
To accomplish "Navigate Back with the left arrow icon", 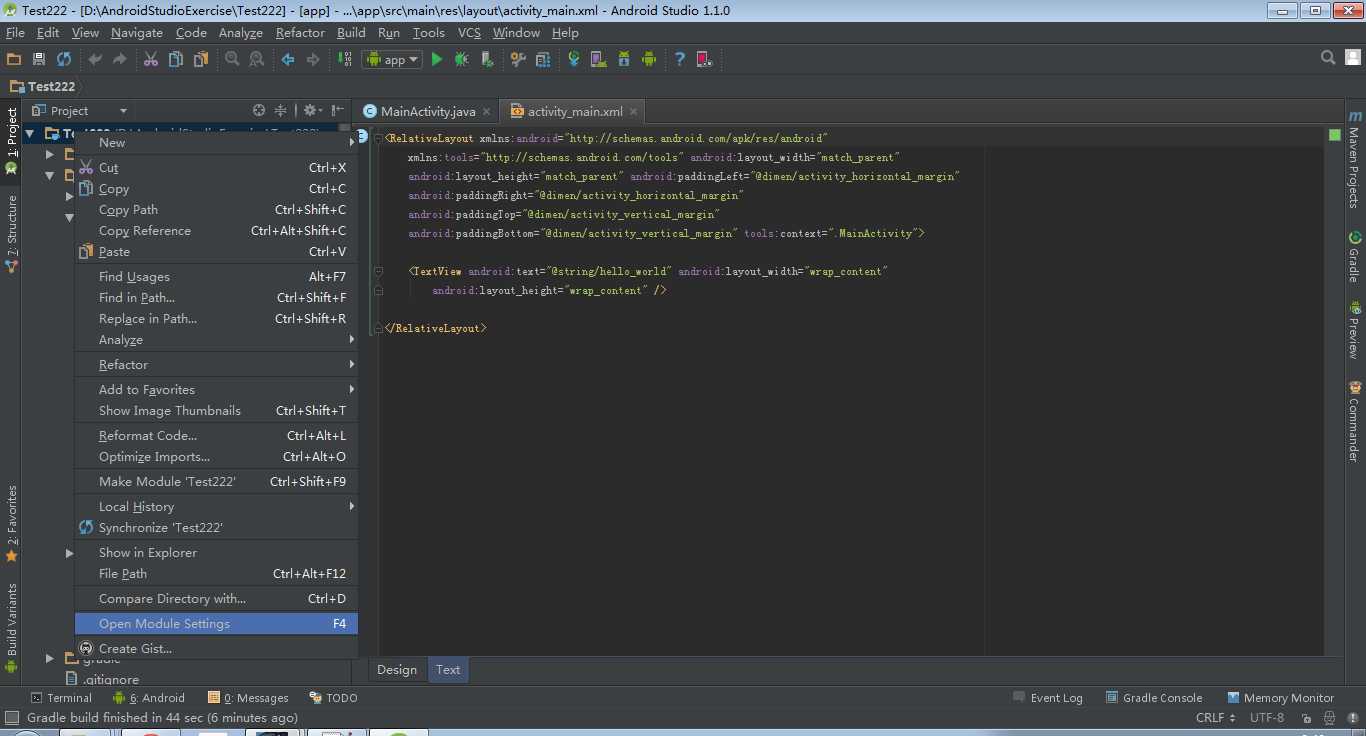I will tap(288, 59).
